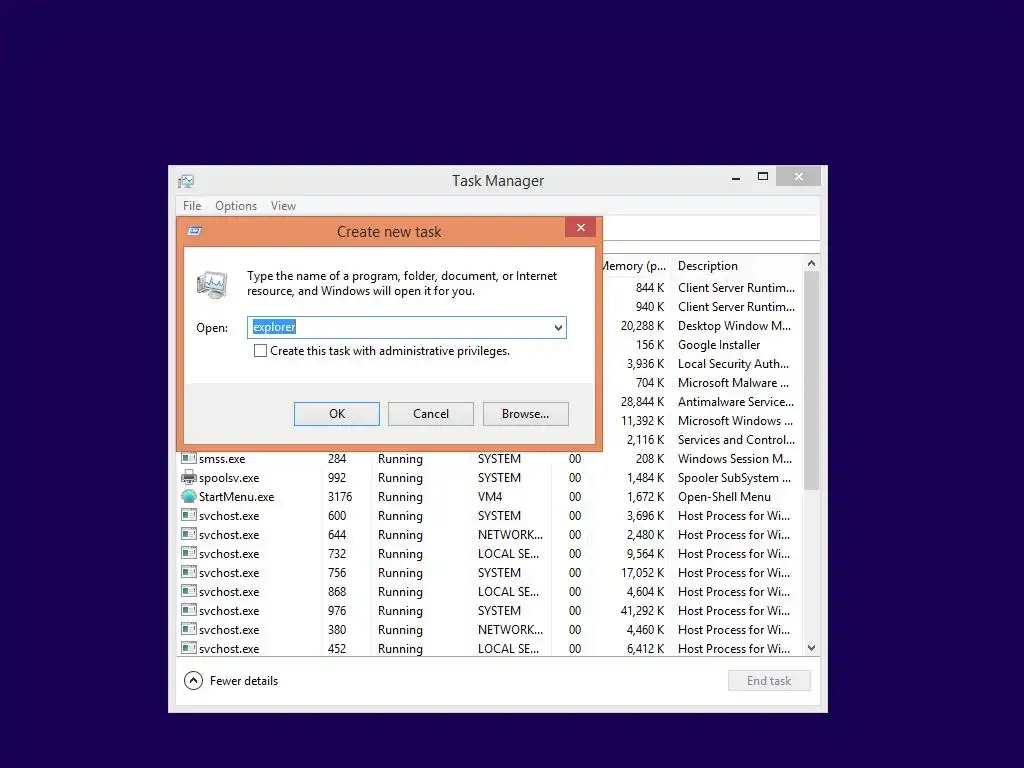The width and height of the screenshot is (1024, 768).
Task: Click Desktop Window M... description
Action: click(735, 325)
